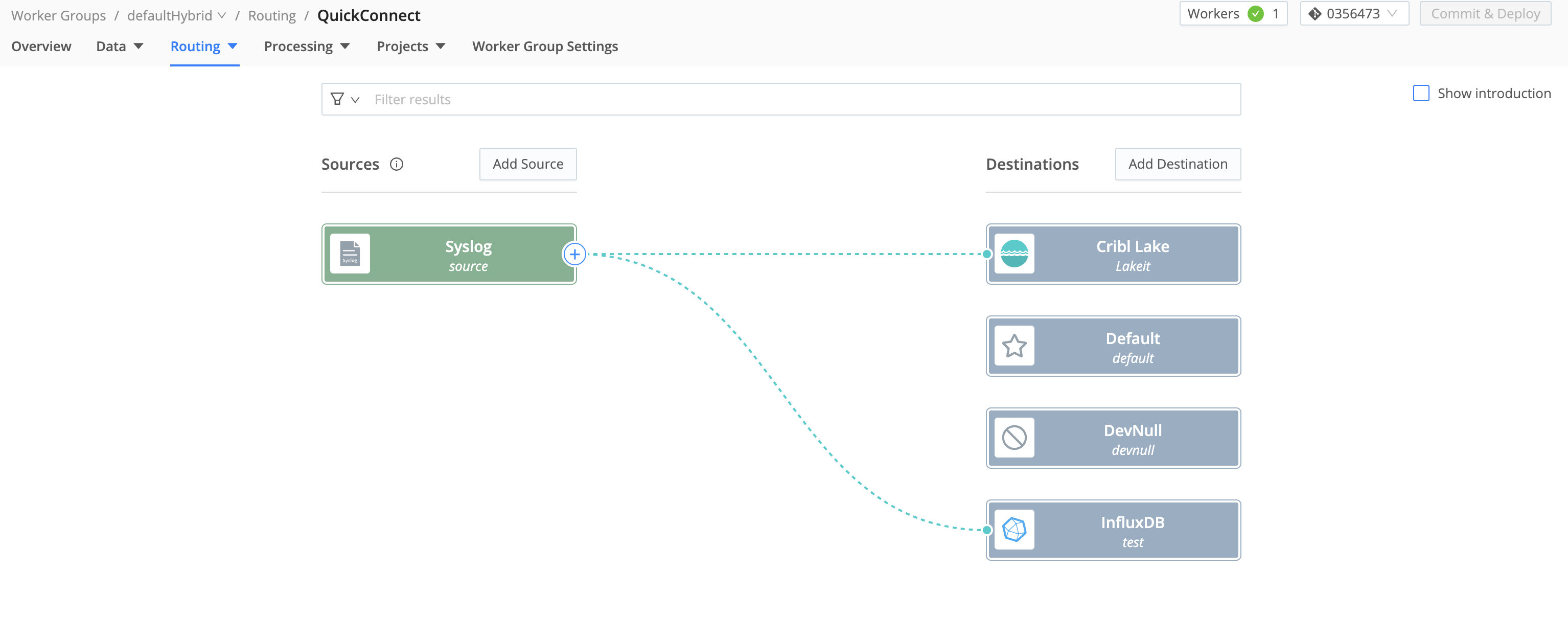Click the plus connector on the Syslog source
The height and width of the screenshot is (640, 1568).
pos(574,254)
